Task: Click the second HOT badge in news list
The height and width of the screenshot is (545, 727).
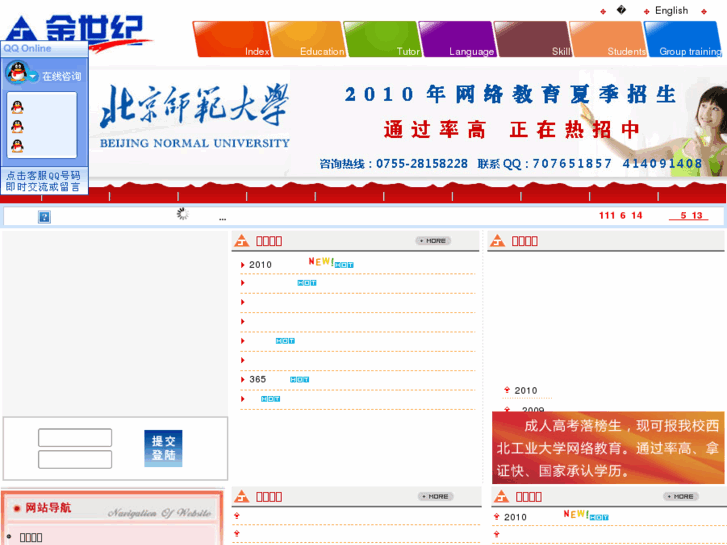Action: [307, 283]
